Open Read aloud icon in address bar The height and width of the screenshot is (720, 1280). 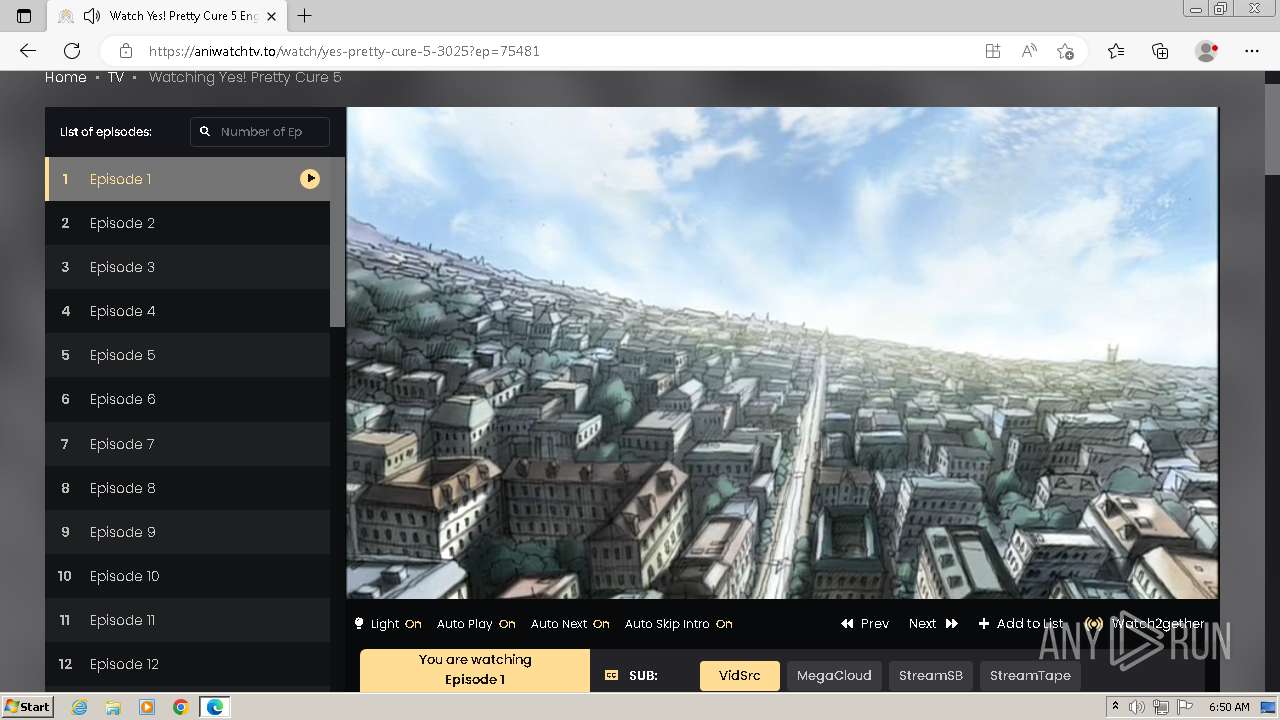(1029, 51)
